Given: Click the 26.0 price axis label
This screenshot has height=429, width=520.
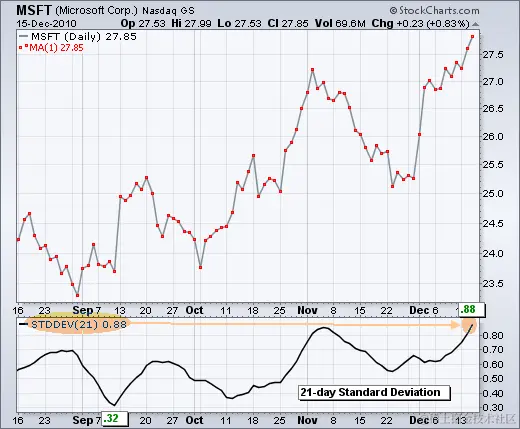Looking at the screenshot, I should (x=493, y=137).
